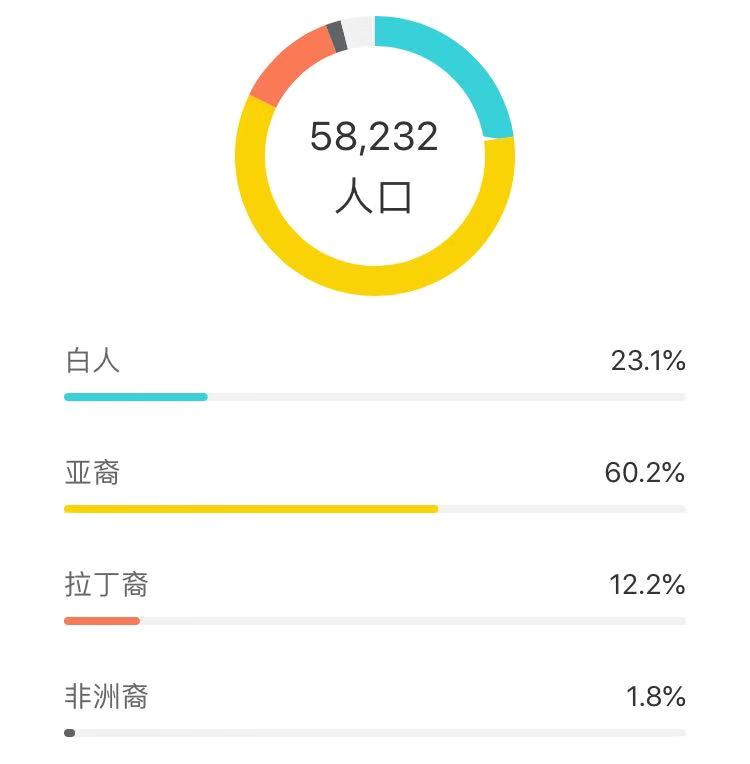The height and width of the screenshot is (764, 750).
Task: Click the 58,232 population number
Action: [374, 137]
